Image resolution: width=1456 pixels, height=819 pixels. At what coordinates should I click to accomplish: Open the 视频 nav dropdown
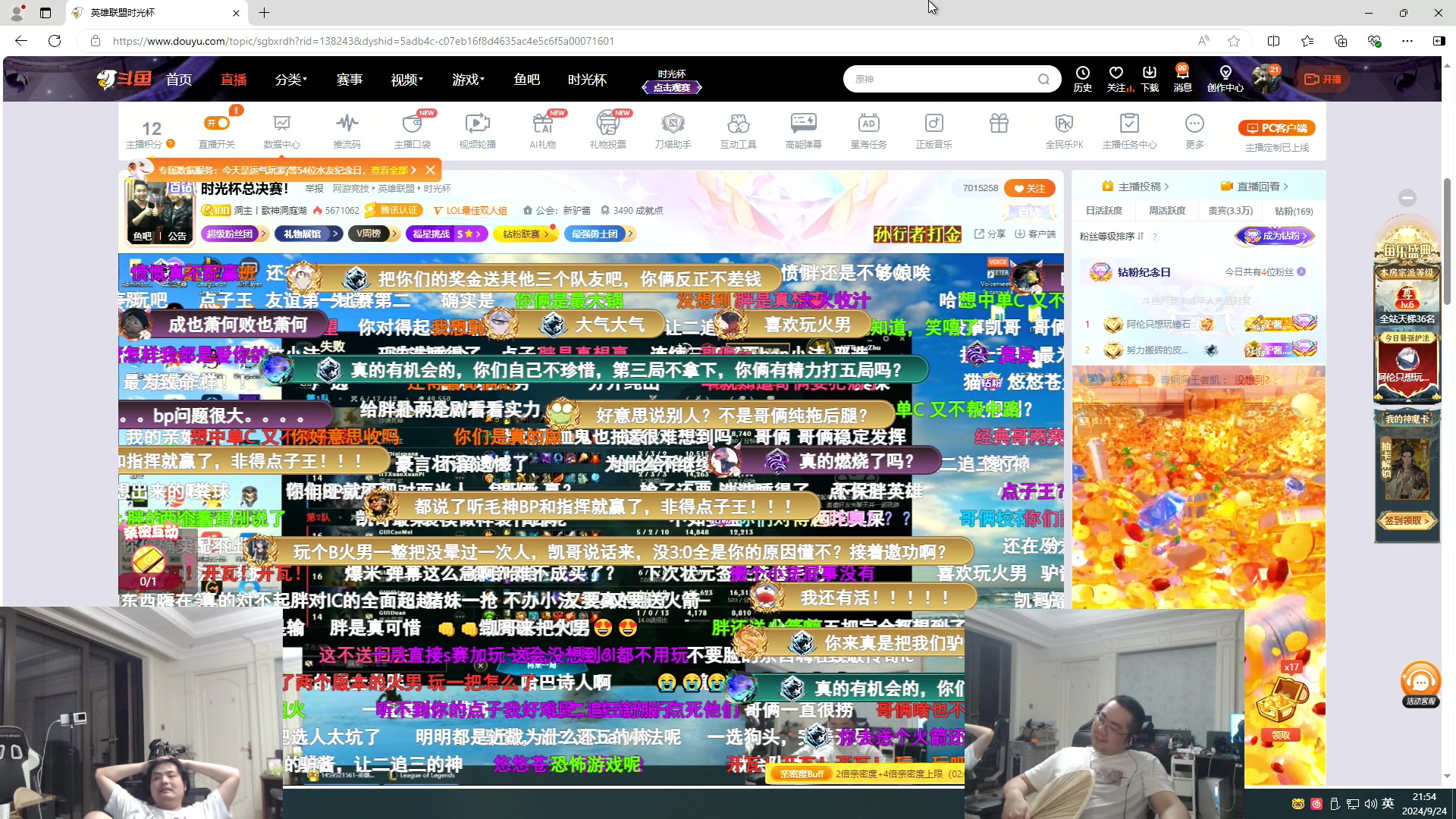[x=406, y=79]
